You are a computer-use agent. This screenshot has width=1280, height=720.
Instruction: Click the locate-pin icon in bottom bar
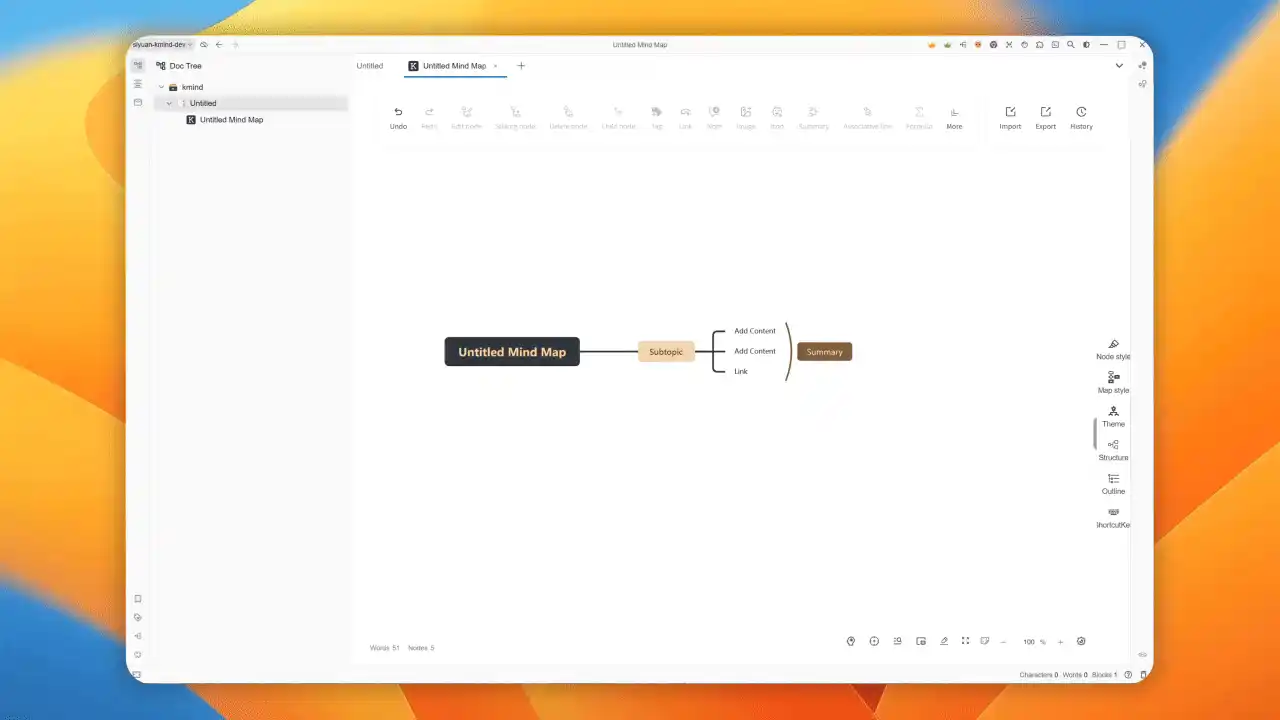(851, 641)
